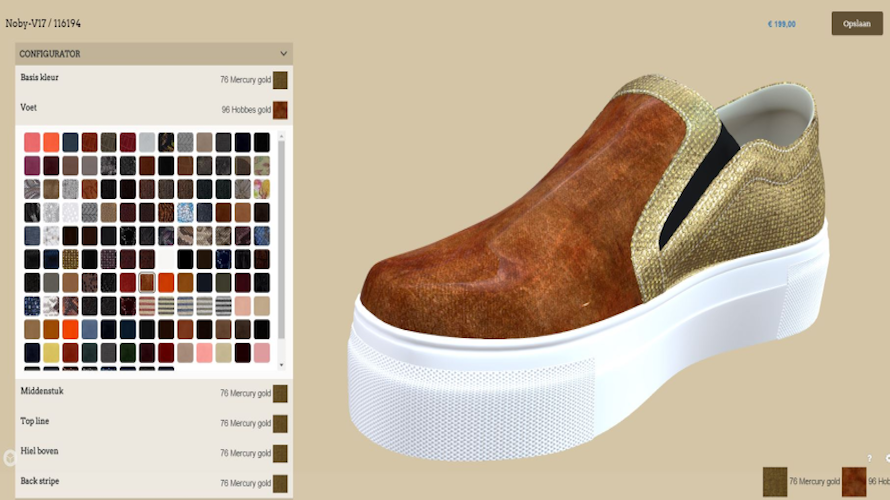890x500 pixels.
Task: Click the Mercury gold swatch in Hiel boven row
Action: [x=280, y=453]
